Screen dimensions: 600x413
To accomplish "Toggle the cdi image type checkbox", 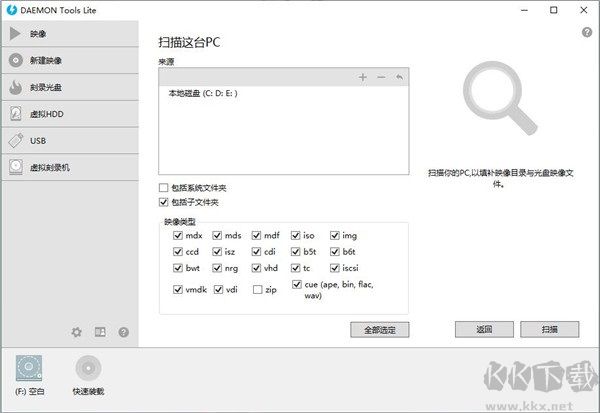I will (x=256, y=251).
